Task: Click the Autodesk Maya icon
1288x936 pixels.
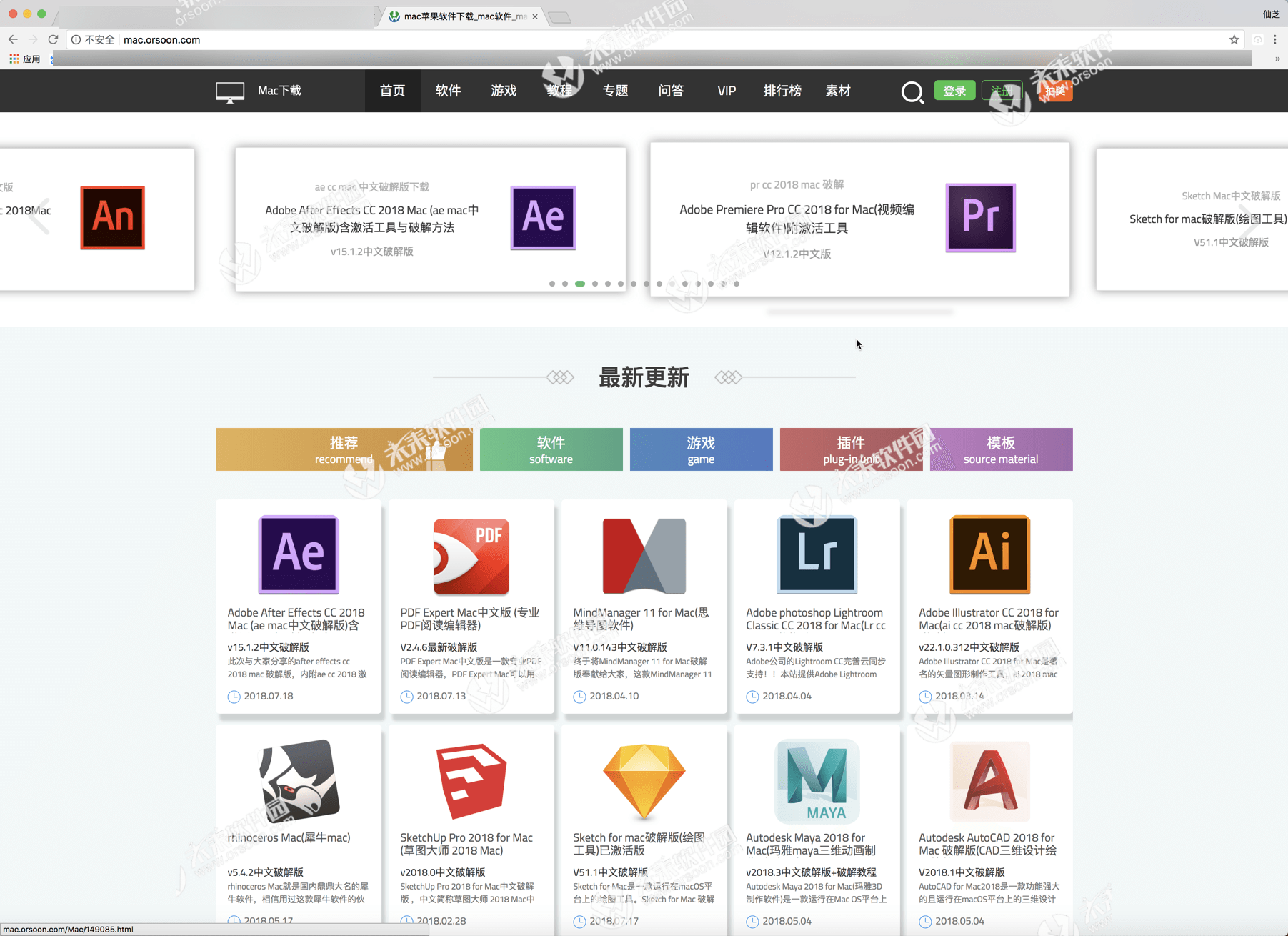Action: (x=817, y=781)
